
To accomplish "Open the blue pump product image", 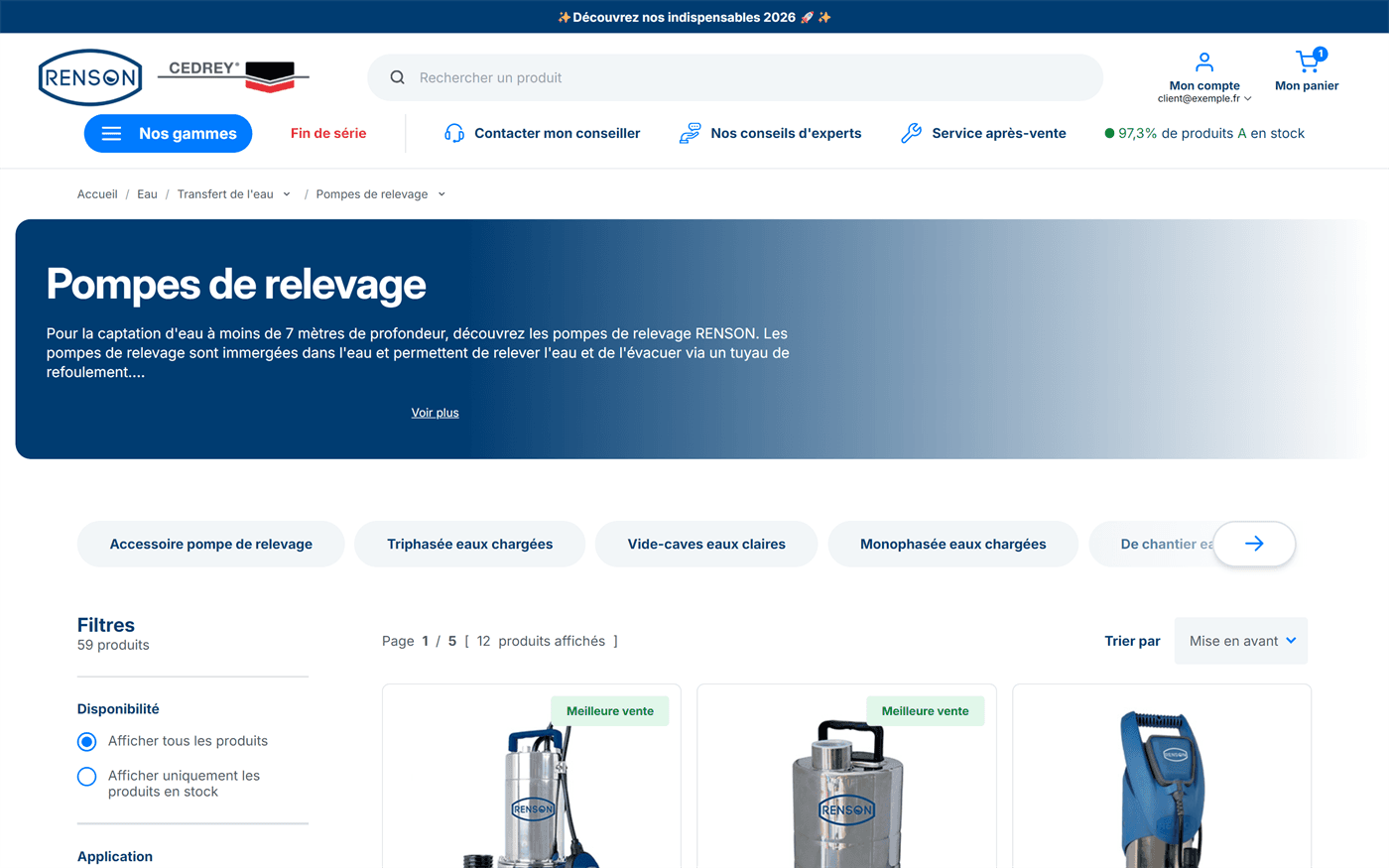I will 1162,789.
